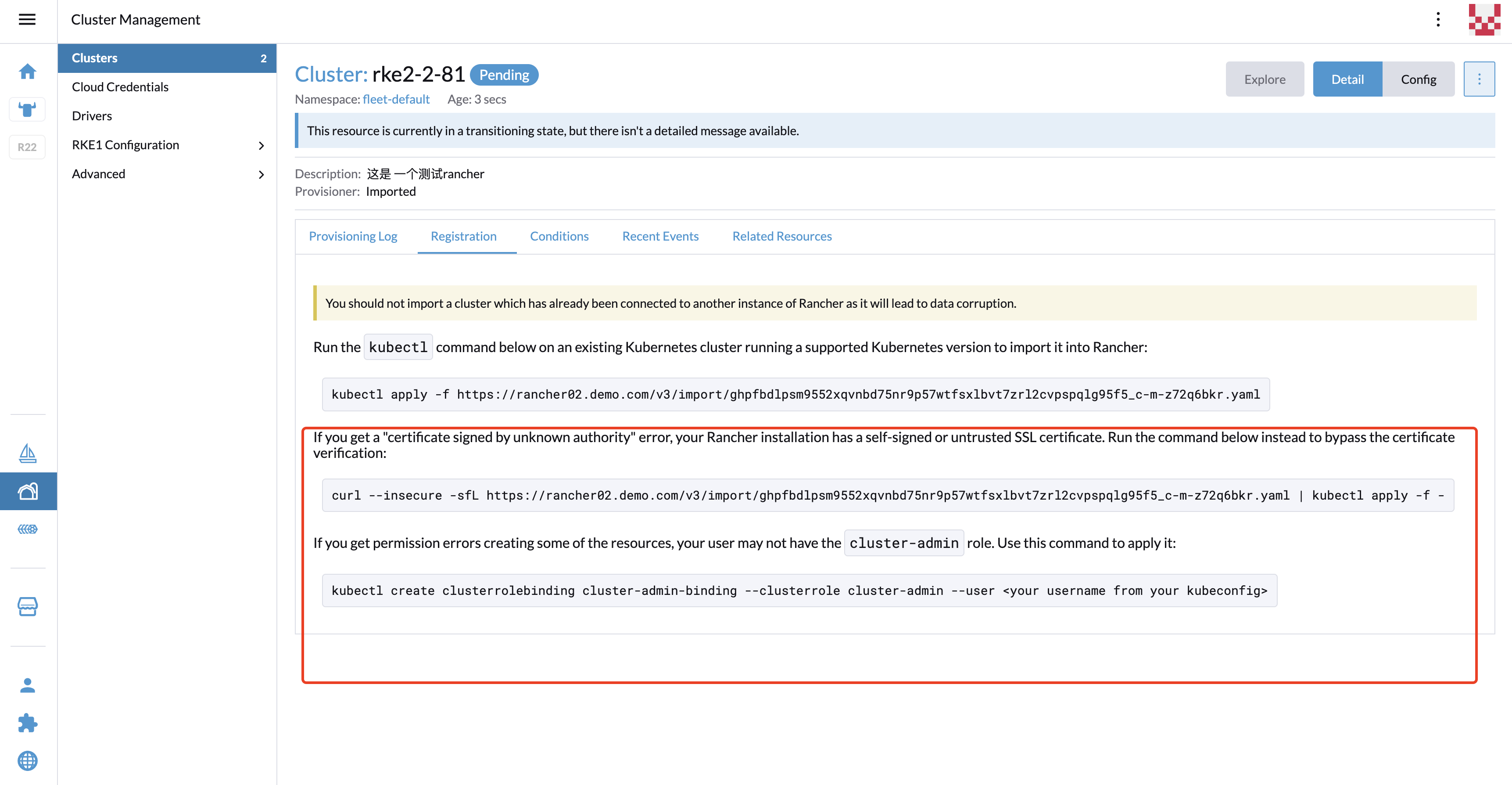
Task: Click the Cluster: breadcrumb link
Action: (x=331, y=75)
